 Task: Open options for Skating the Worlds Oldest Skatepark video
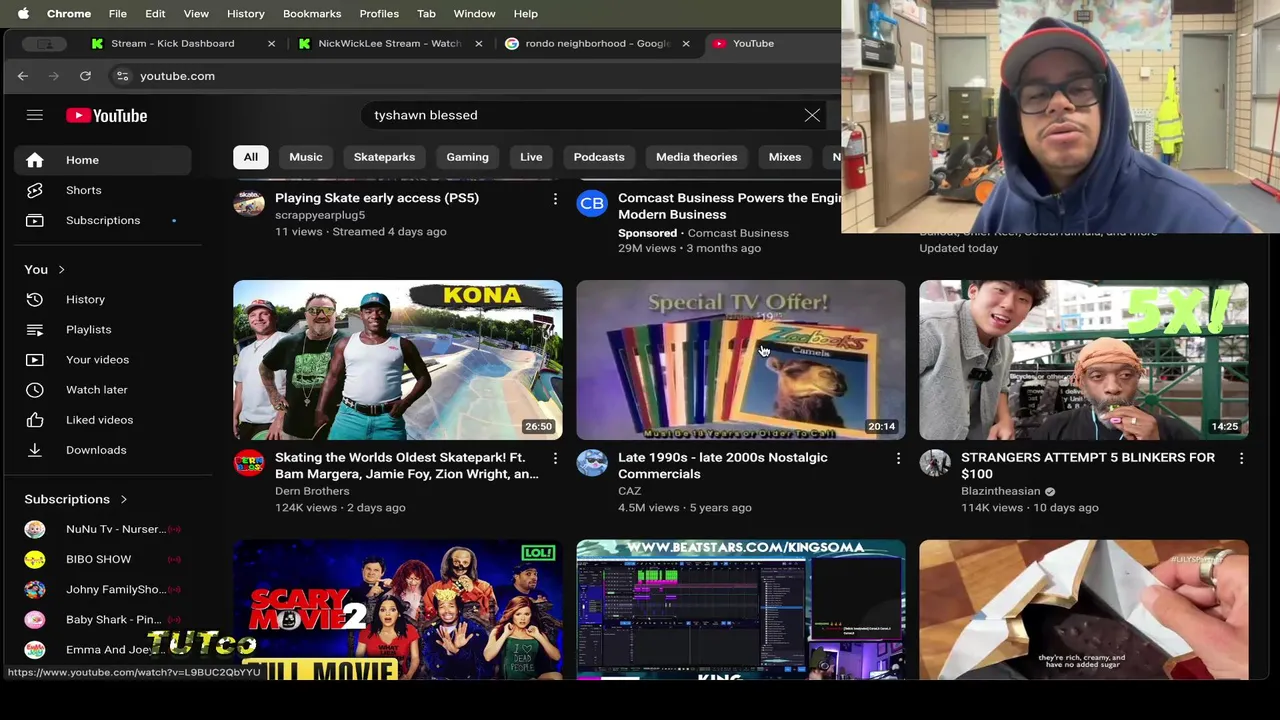555,458
